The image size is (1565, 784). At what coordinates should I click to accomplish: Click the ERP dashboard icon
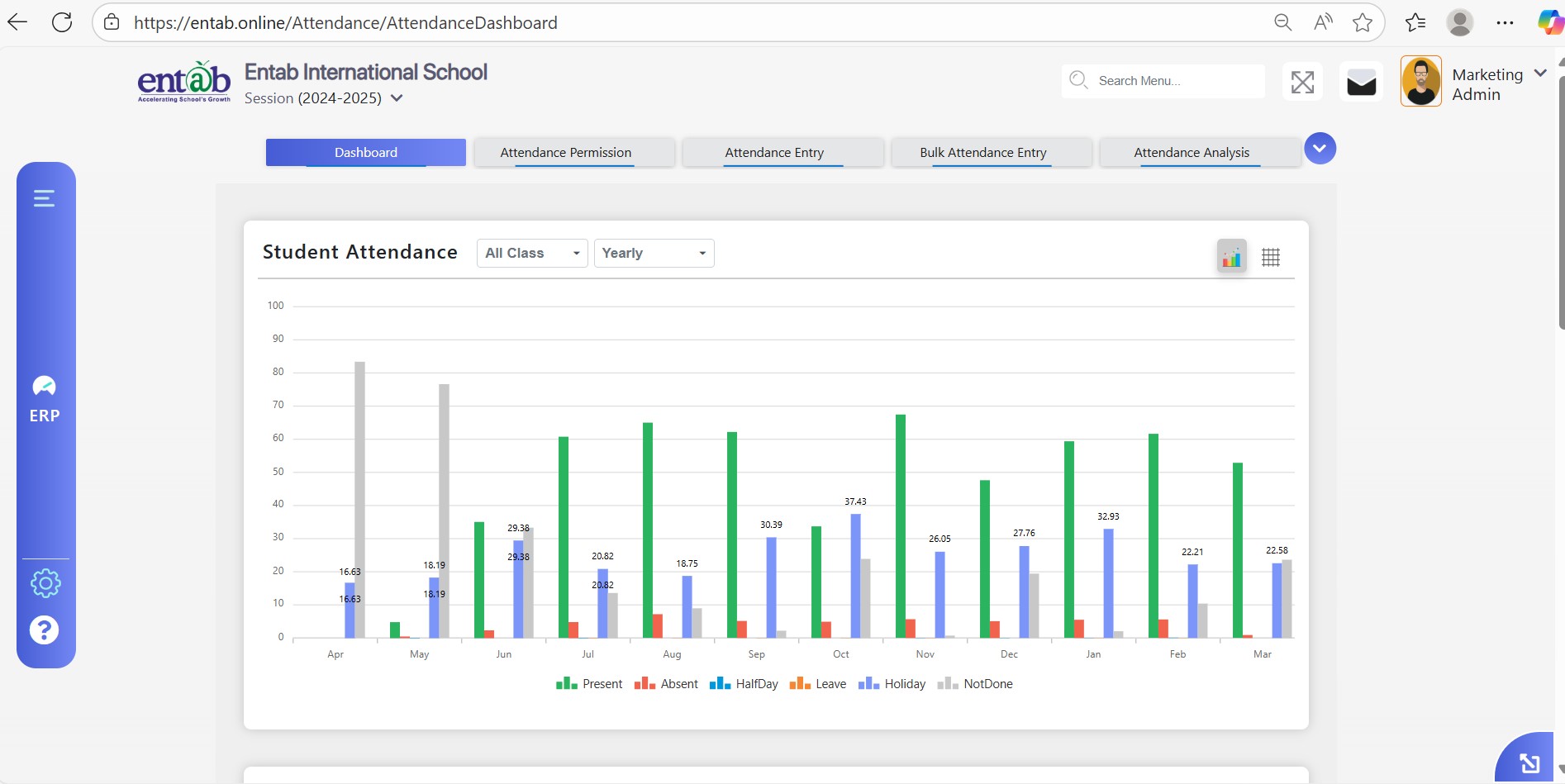45,387
